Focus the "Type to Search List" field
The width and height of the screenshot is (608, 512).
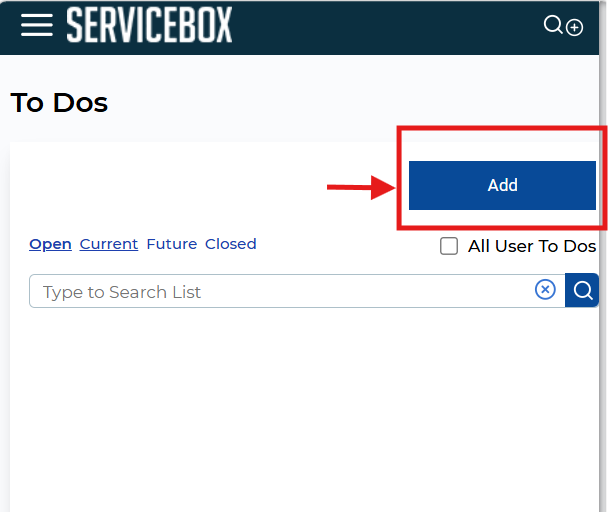coord(280,292)
